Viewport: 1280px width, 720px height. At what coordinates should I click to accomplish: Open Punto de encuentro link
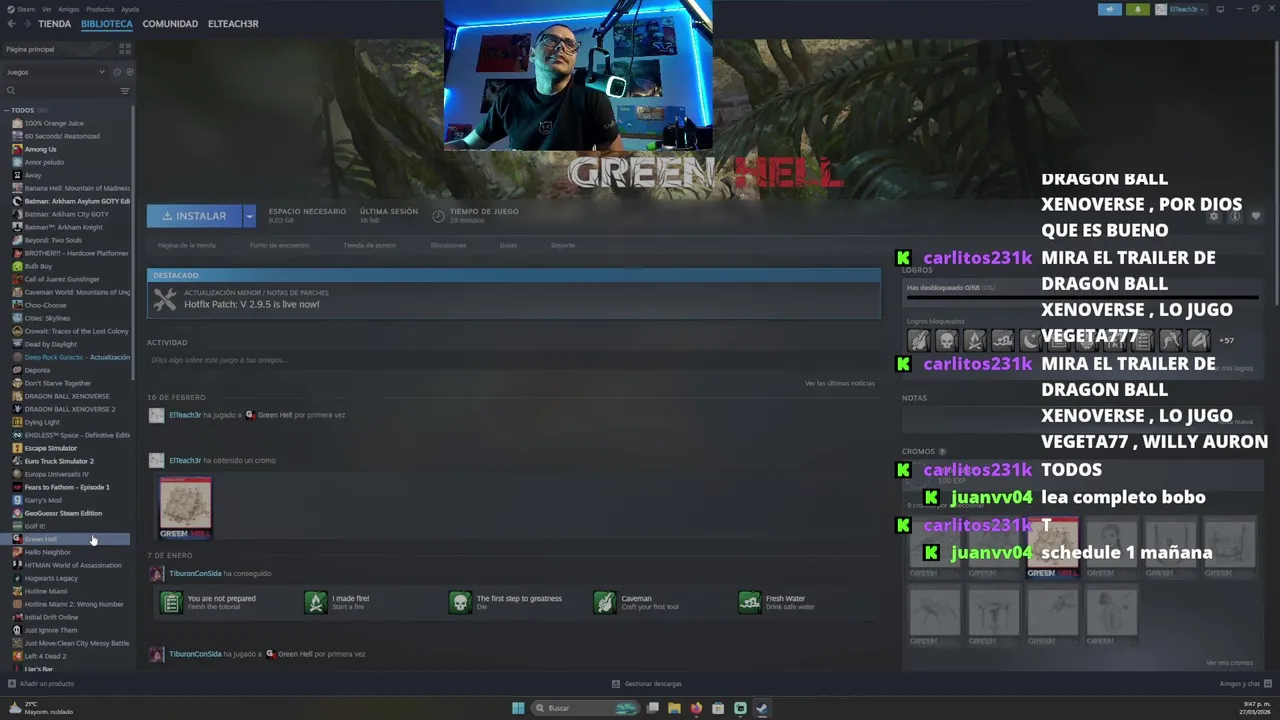click(x=279, y=245)
